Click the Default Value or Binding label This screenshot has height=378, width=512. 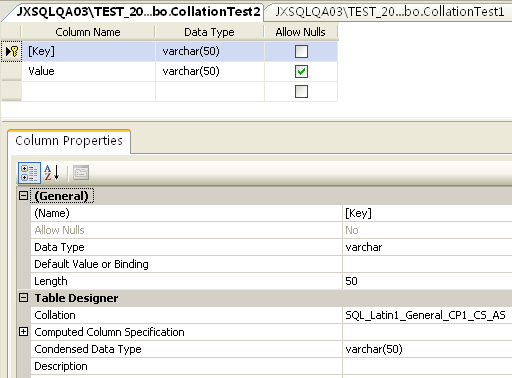pyautogui.click(x=91, y=264)
